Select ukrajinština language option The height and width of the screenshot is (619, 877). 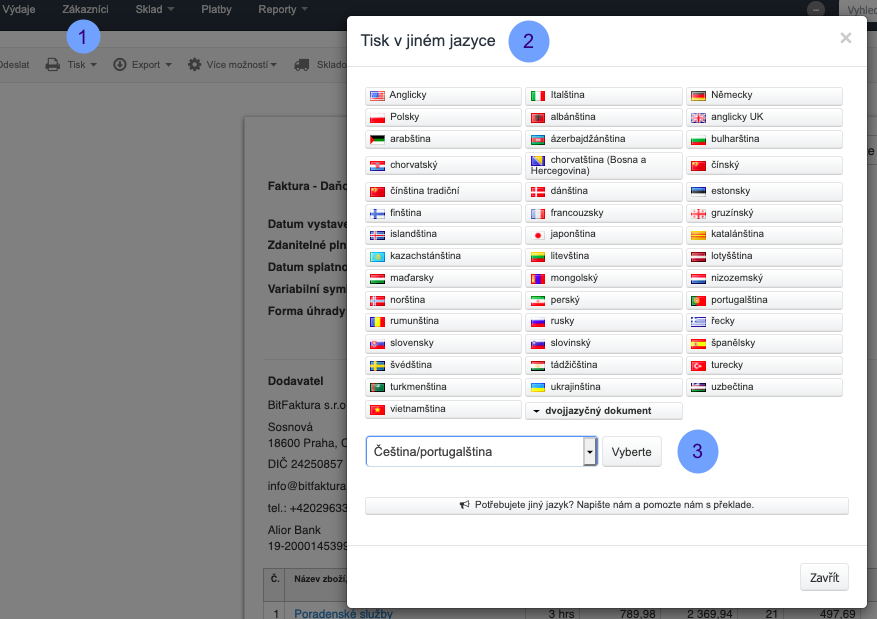tap(604, 387)
